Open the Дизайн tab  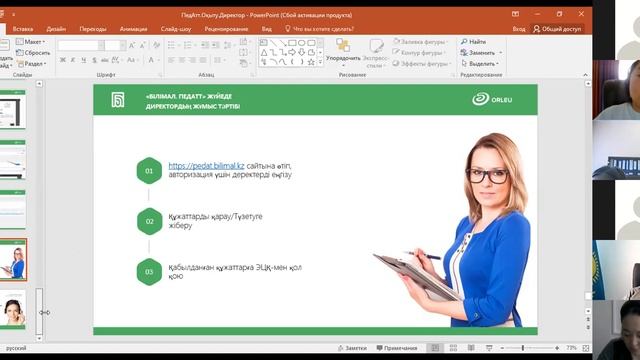(x=56, y=29)
